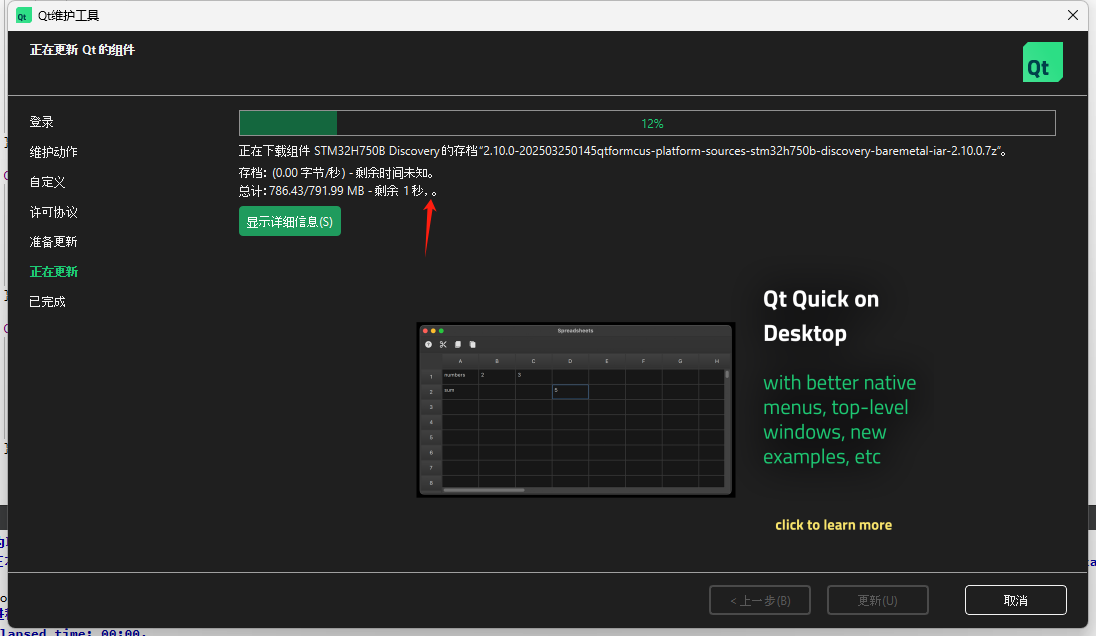Click the archive '(0.00 字节/秒)' speed line
Image resolution: width=1096 pixels, height=636 pixels.
338,173
